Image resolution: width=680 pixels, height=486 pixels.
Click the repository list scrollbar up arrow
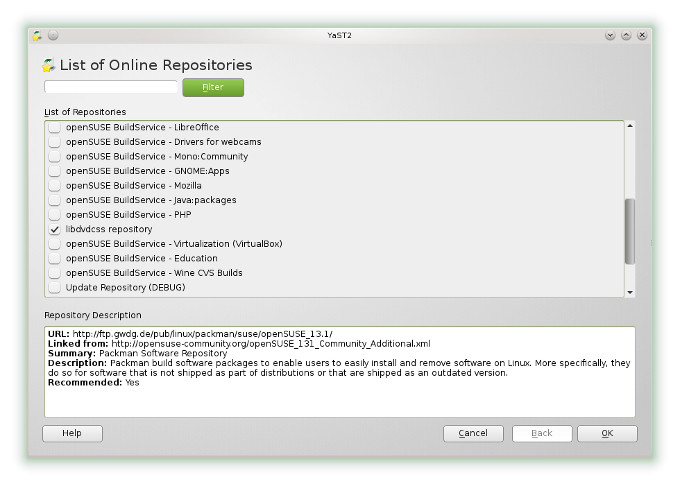coord(630,126)
